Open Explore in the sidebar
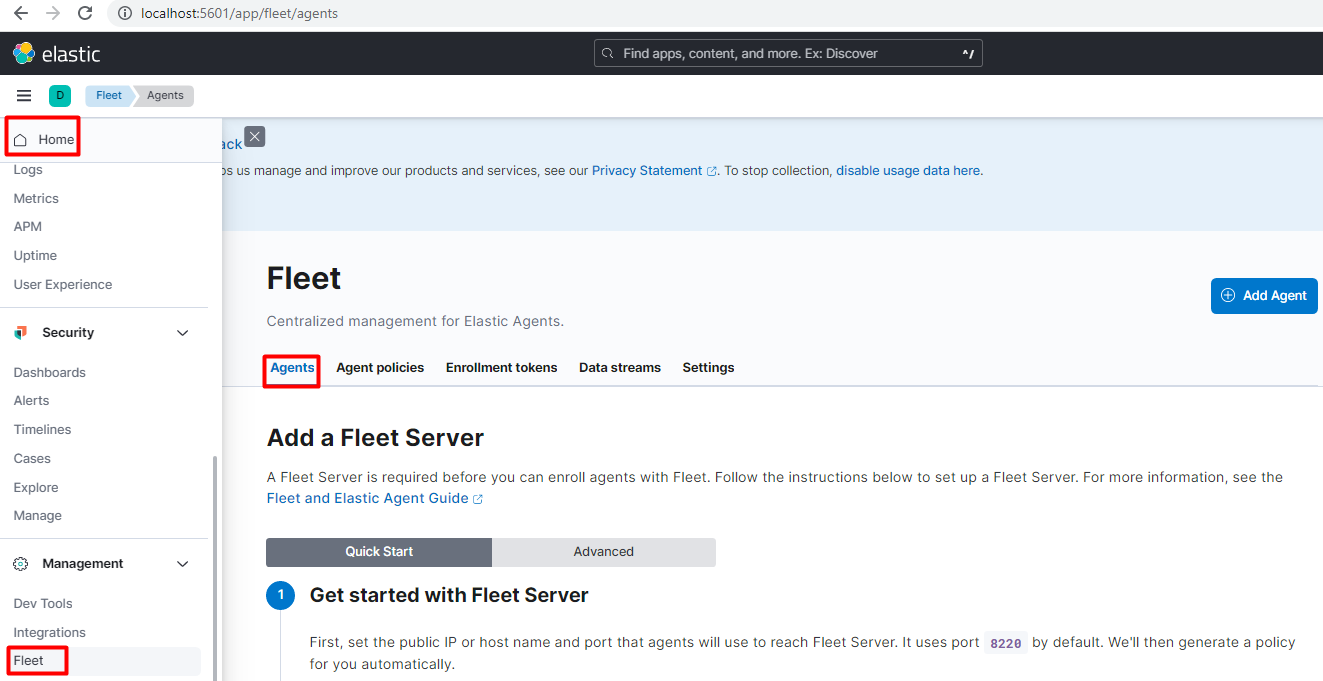This screenshot has height=681, width=1323. click(x=36, y=488)
